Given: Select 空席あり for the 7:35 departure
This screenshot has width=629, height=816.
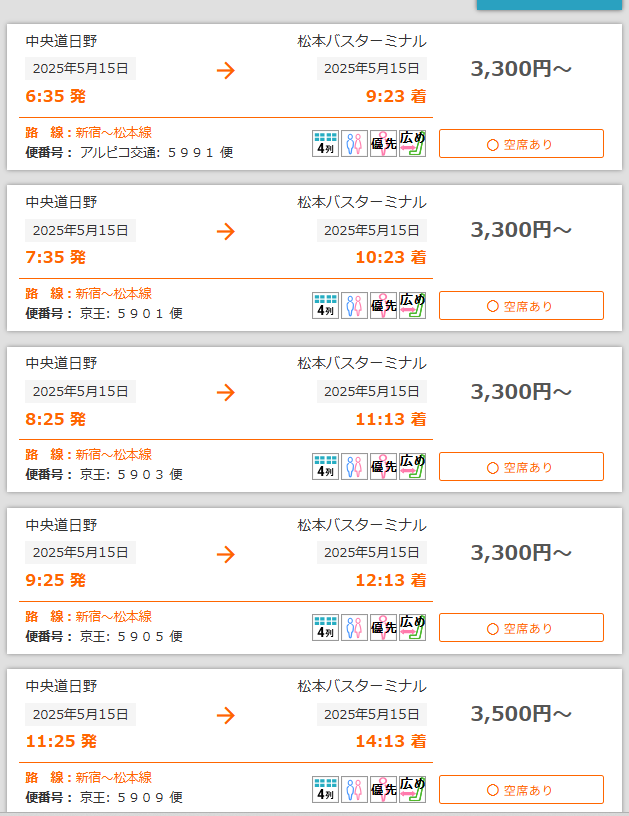Looking at the screenshot, I should click(x=521, y=306).
